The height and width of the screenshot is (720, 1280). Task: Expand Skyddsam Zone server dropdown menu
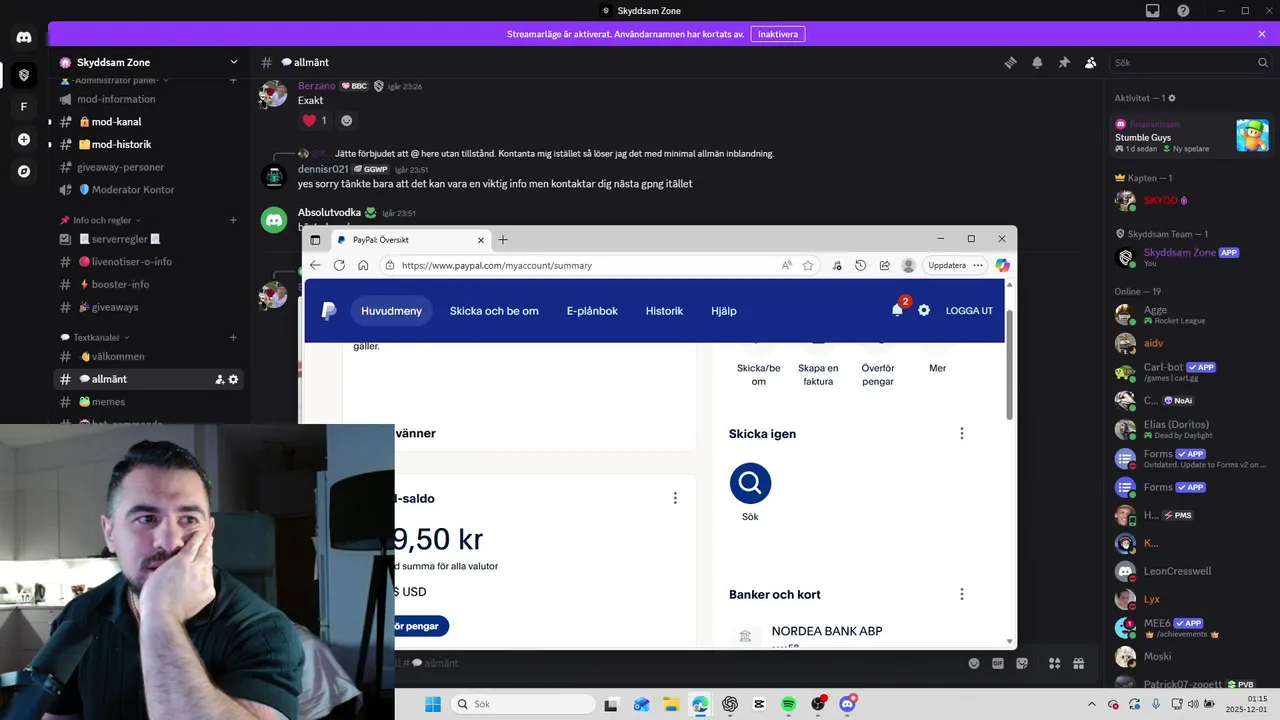tap(234, 62)
